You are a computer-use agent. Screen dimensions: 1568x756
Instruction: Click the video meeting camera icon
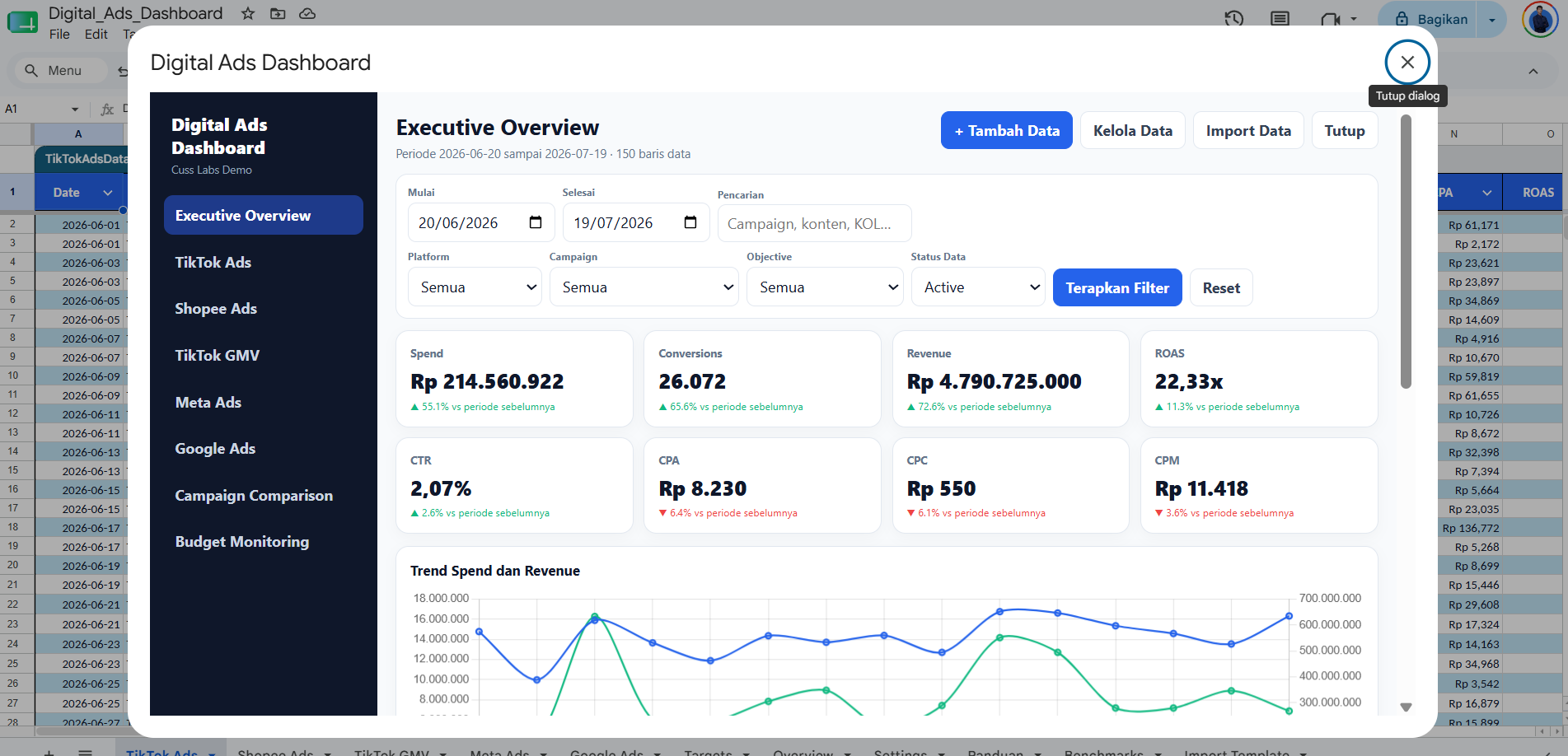tap(1330, 19)
